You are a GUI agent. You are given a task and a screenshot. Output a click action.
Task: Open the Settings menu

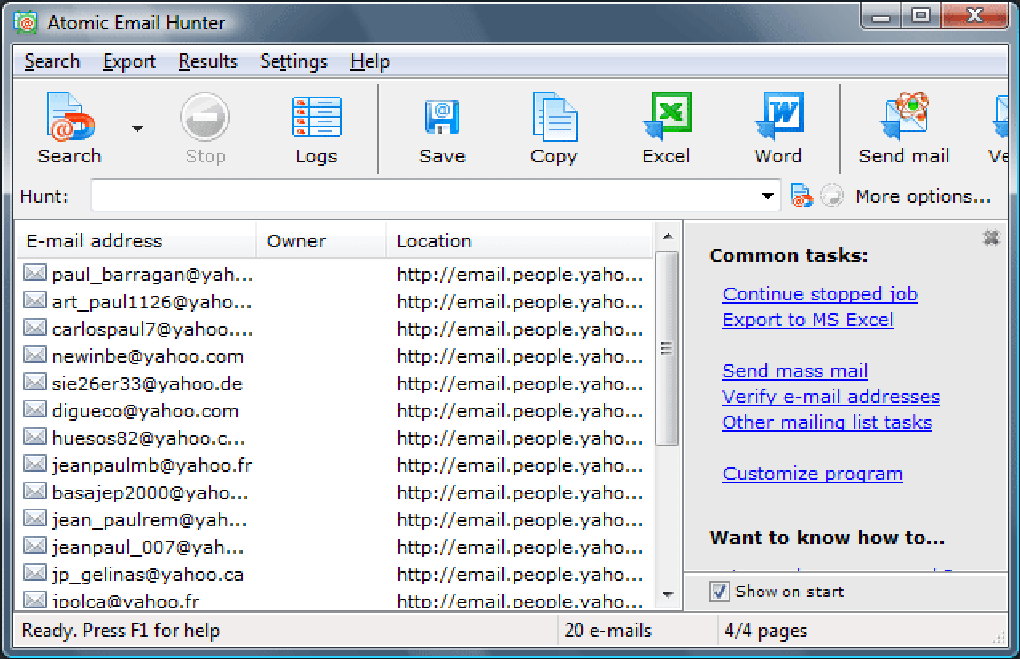click(x=294, y=62)
